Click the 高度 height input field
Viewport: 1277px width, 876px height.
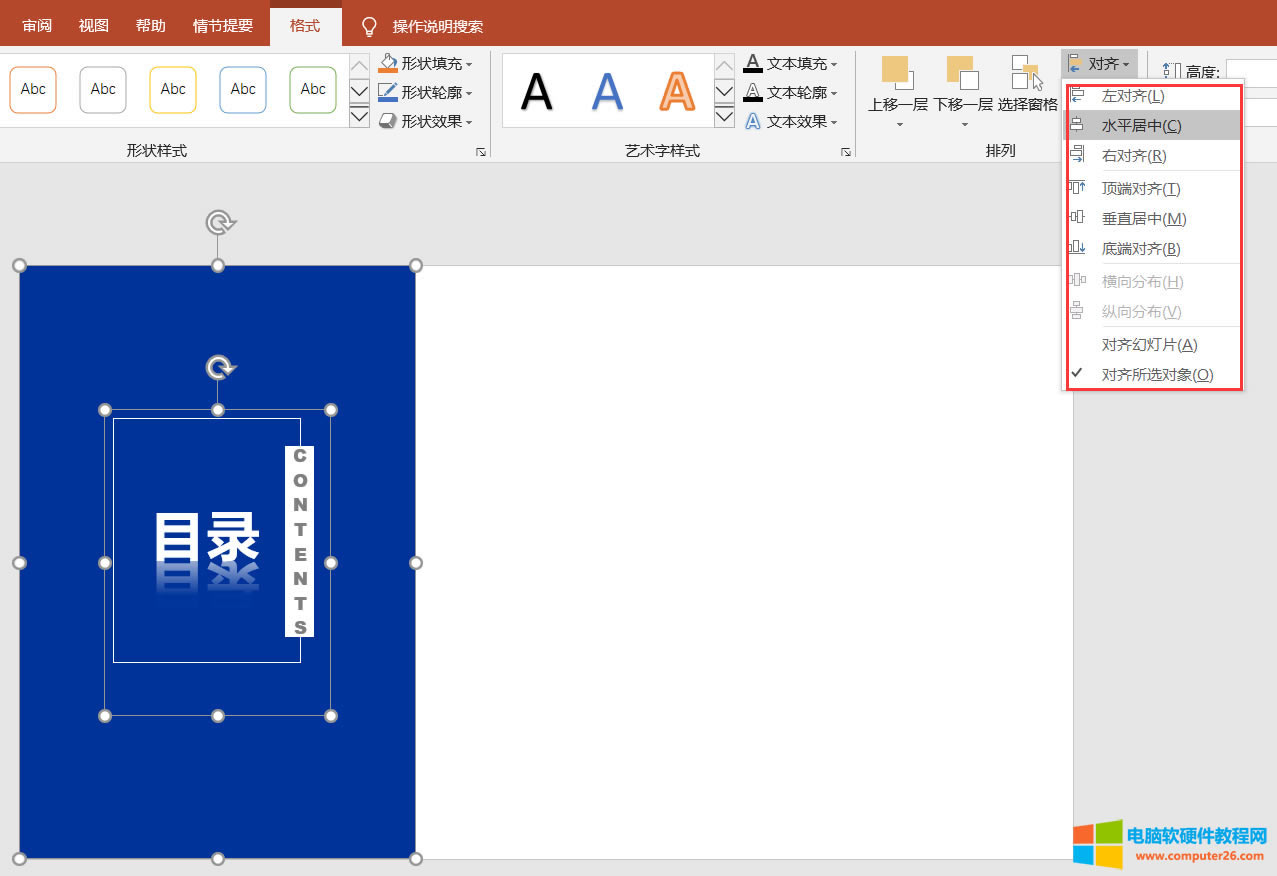coord(1250,72)
